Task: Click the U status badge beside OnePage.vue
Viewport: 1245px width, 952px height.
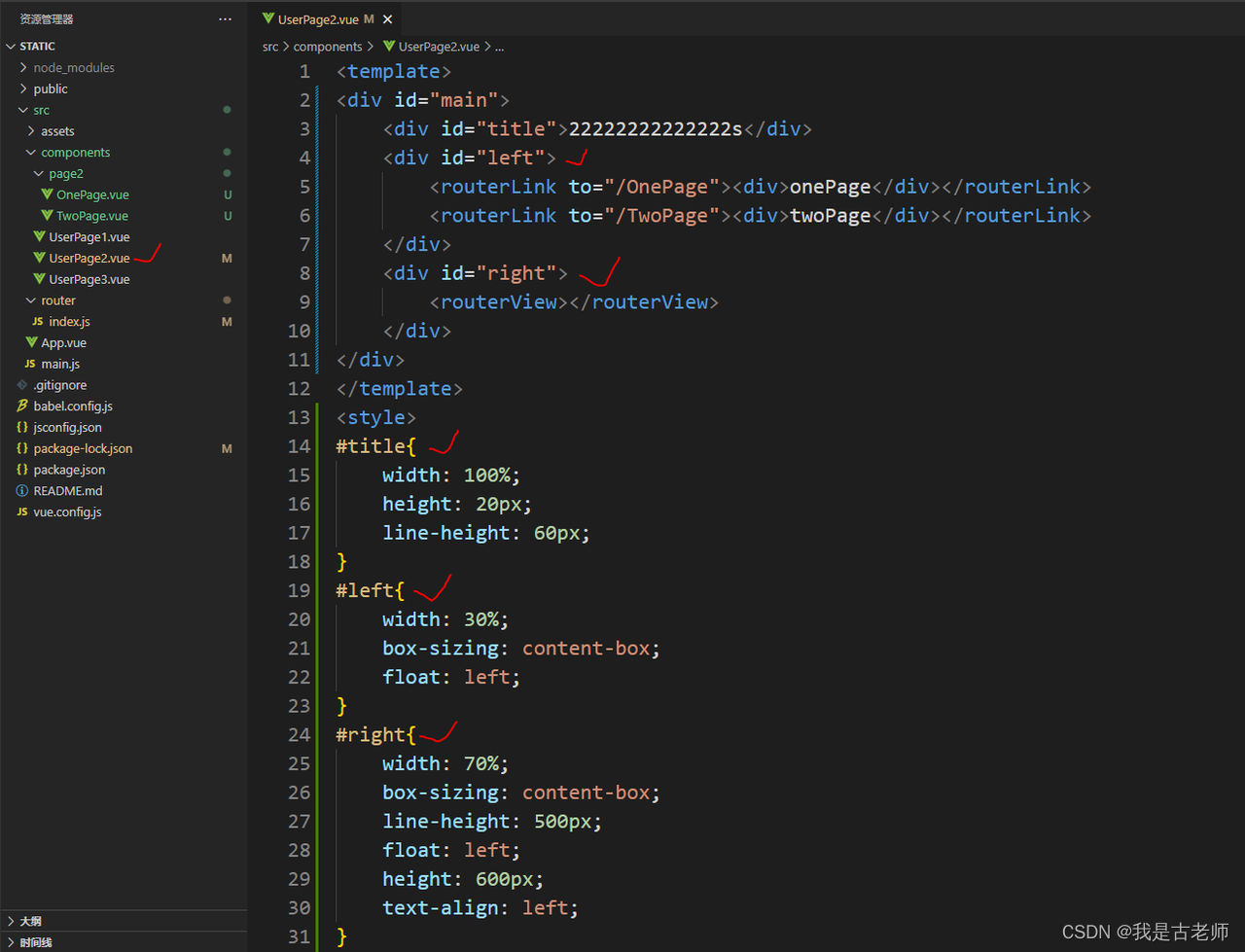Action: tap(228, 194)
